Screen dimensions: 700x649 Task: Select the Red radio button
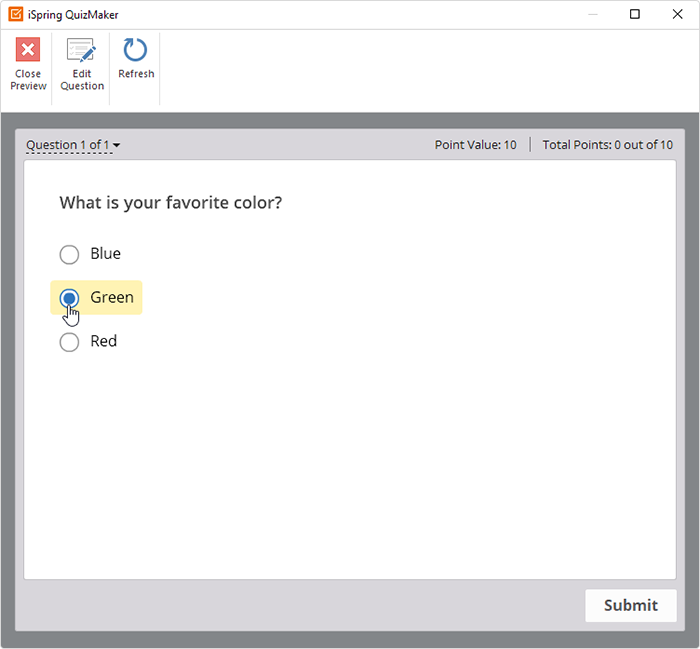click(69, 342)
